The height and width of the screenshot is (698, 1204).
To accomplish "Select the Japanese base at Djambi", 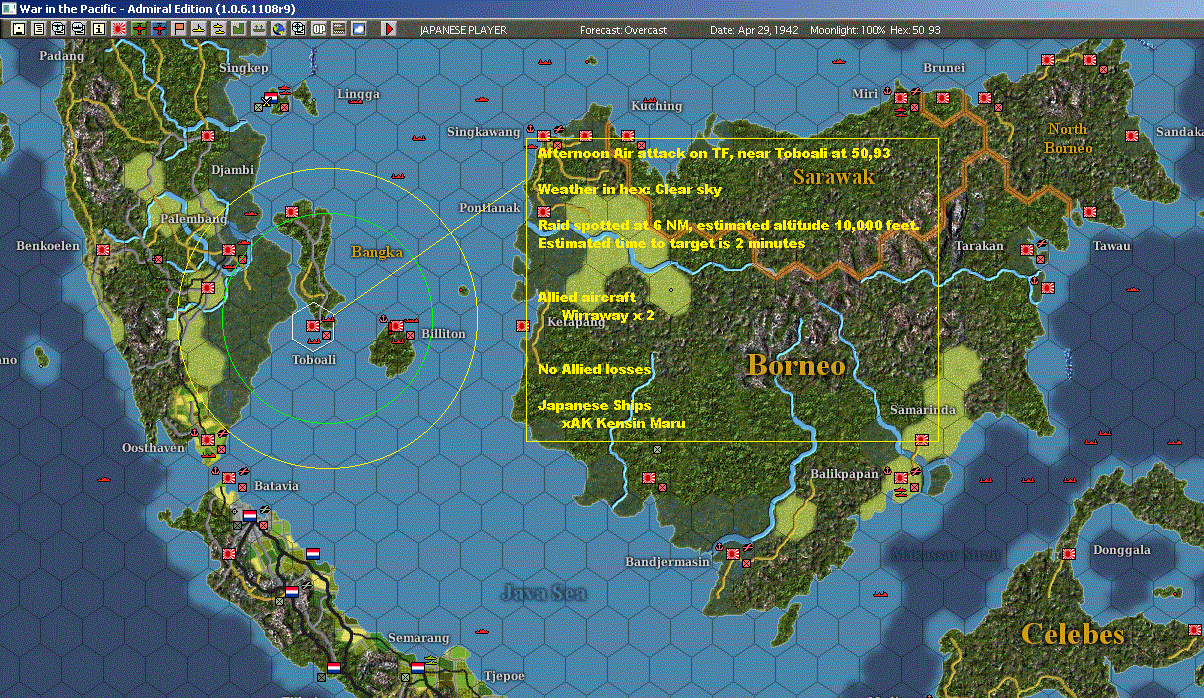I will pyautogui.click(x=208, y=135).
